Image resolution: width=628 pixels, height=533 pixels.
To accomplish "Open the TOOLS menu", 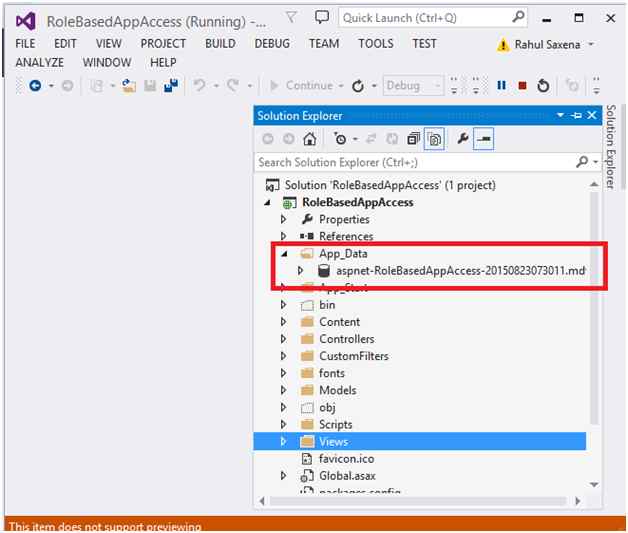I will [376, 43].
